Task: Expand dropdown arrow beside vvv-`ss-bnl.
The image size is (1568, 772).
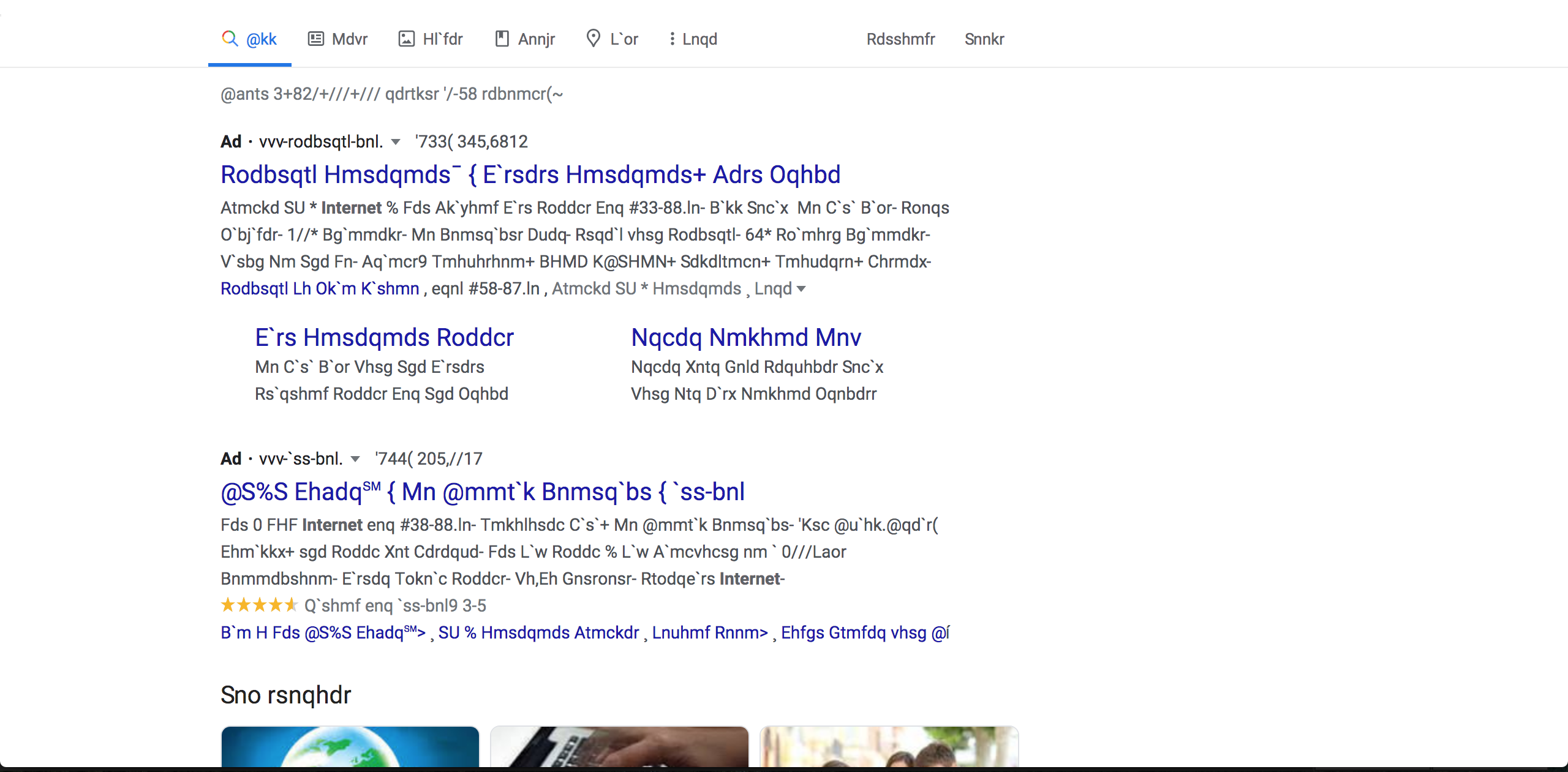Action: coord(355,459)
